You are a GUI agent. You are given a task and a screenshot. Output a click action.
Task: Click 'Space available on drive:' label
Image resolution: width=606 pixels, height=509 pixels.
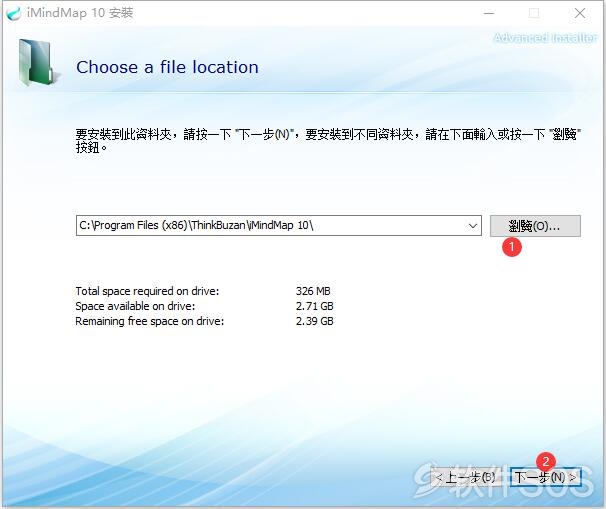tap(135, 306)
